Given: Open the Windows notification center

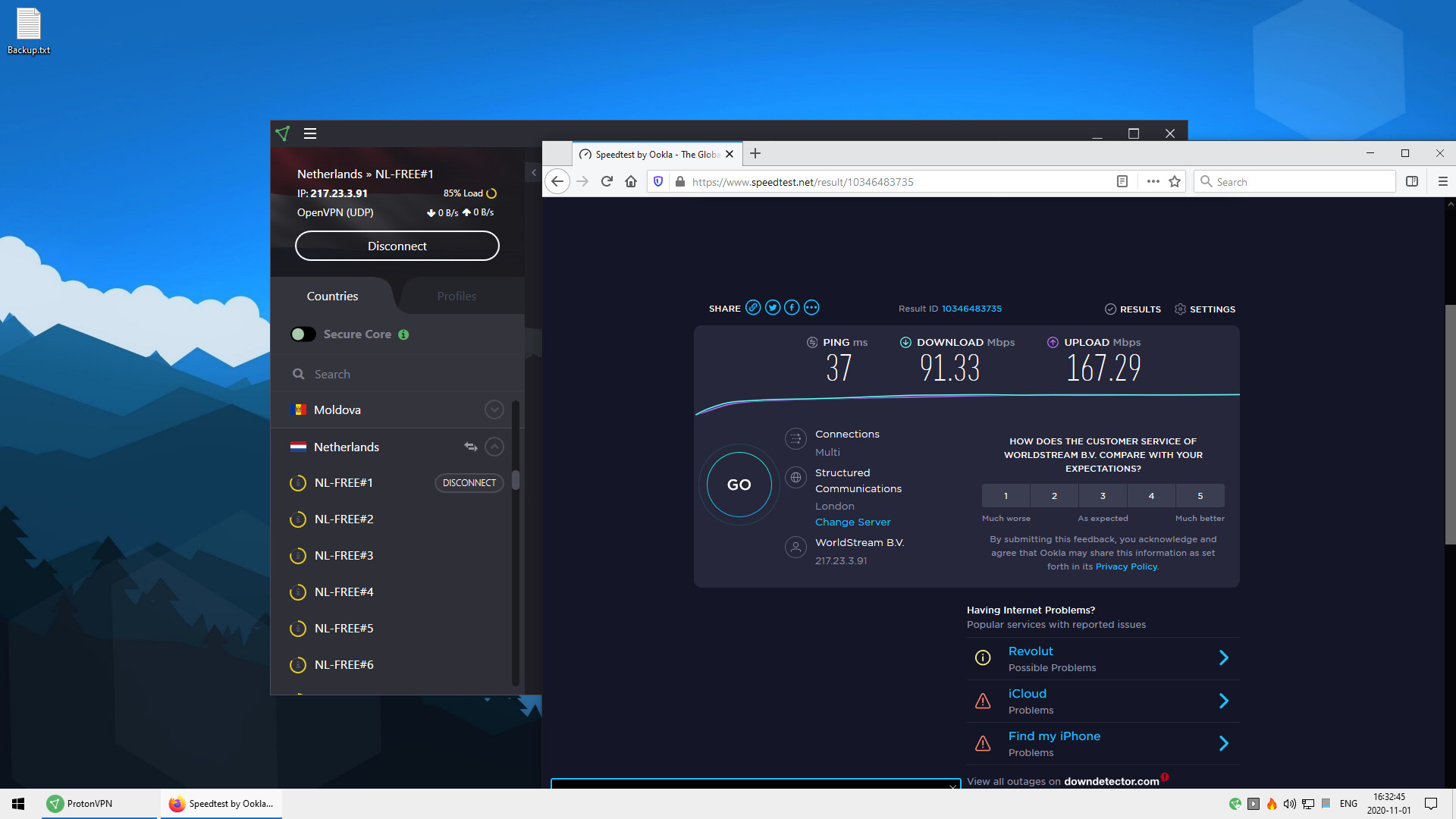Looking at the screenshot, I should (x=1431, y=804).
